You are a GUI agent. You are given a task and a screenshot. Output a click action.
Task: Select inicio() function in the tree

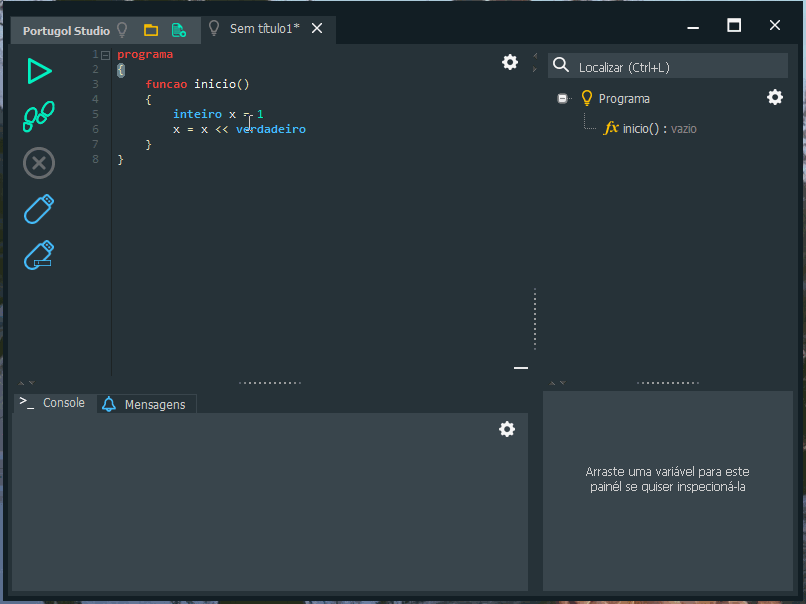[650, 129]
